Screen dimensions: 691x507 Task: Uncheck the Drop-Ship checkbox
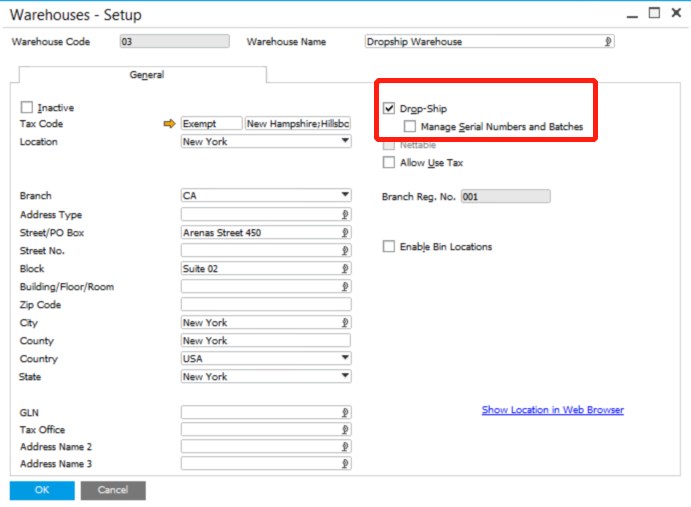(389, 108)
